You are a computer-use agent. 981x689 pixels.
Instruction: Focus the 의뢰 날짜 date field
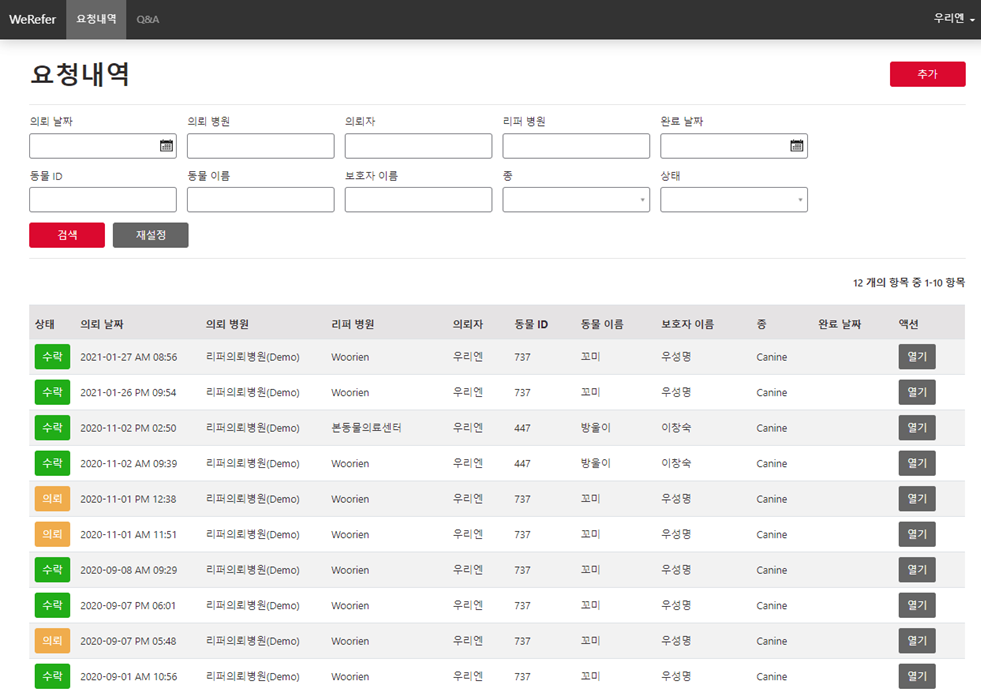point(103,146)
